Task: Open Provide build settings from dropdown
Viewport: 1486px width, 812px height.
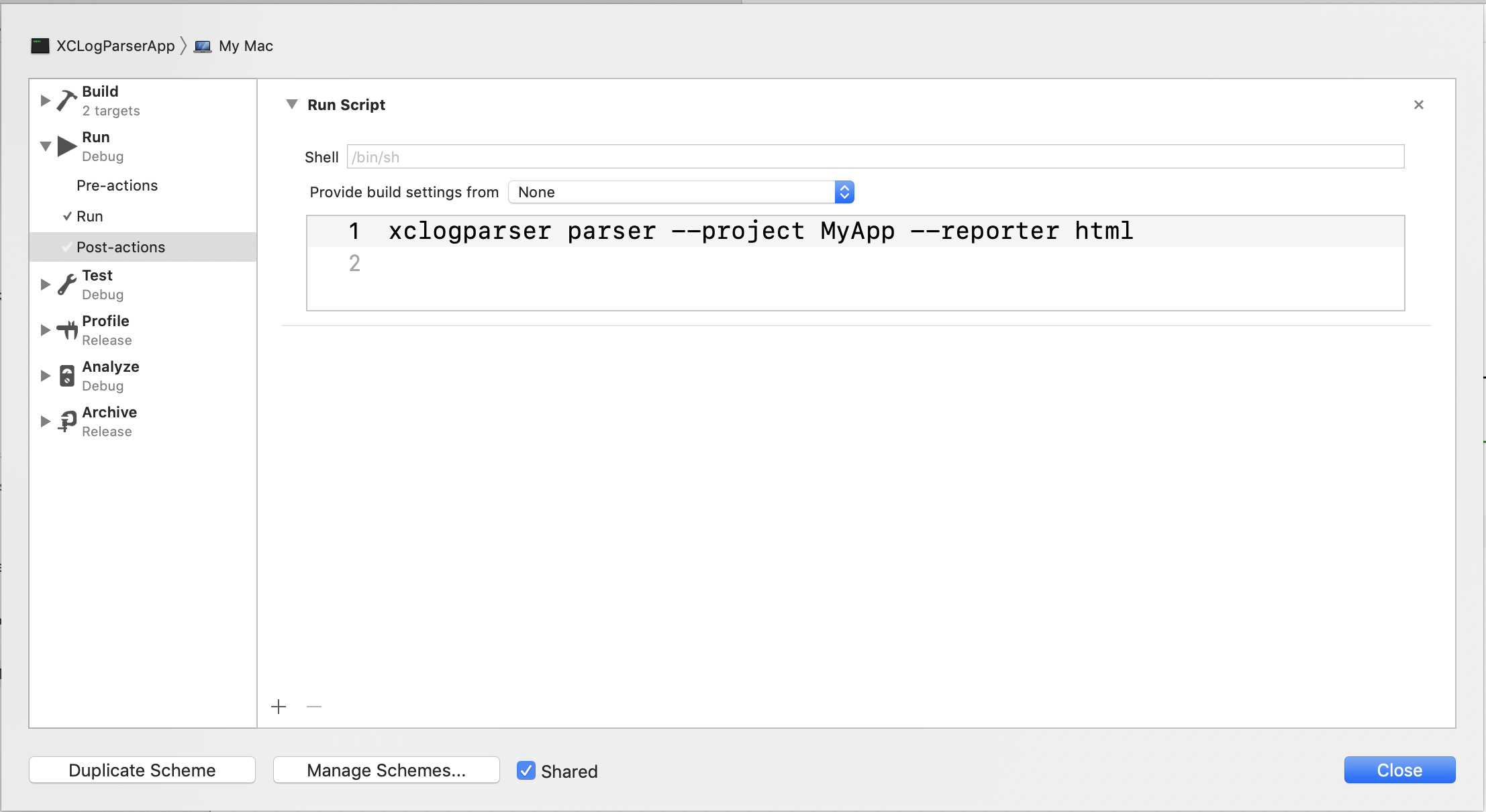Action: click(x=681, y=192)
